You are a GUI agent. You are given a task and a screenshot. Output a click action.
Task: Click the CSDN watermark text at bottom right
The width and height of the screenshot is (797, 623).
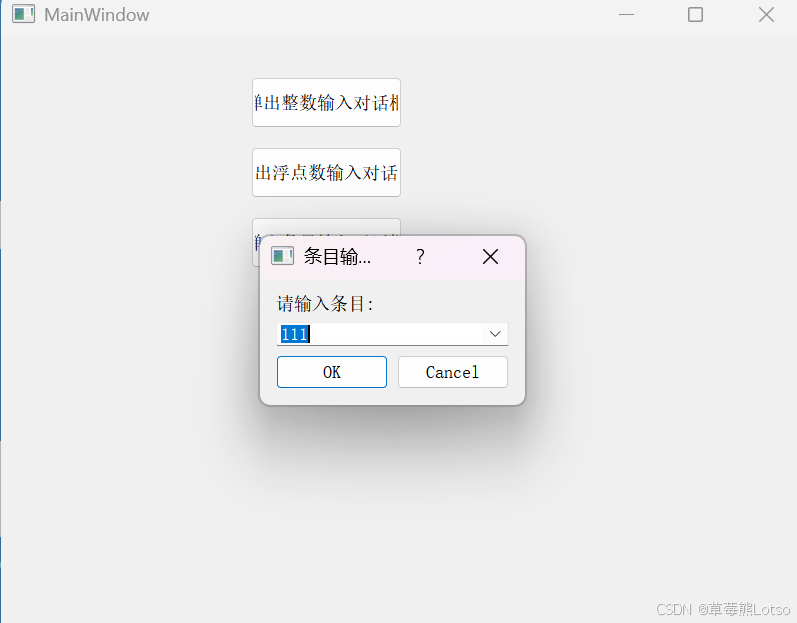pyautogui.click(x=723, y=608)
